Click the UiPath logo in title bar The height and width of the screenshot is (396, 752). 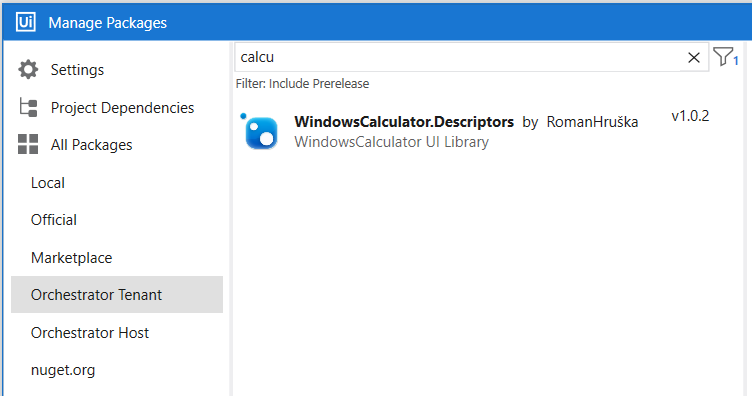coord(25,22)
